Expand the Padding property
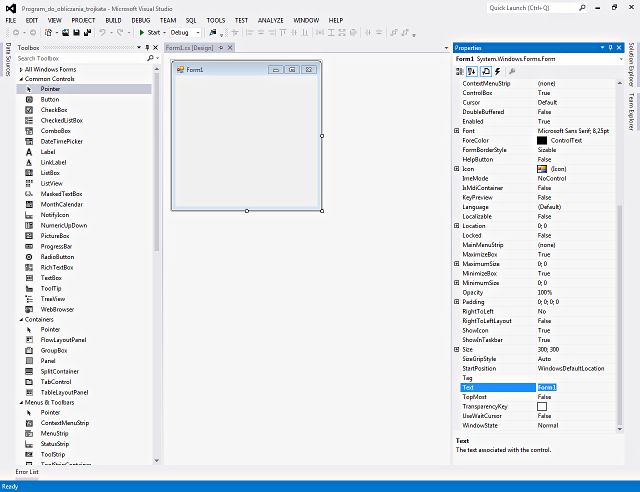 (x=457, y=302)
